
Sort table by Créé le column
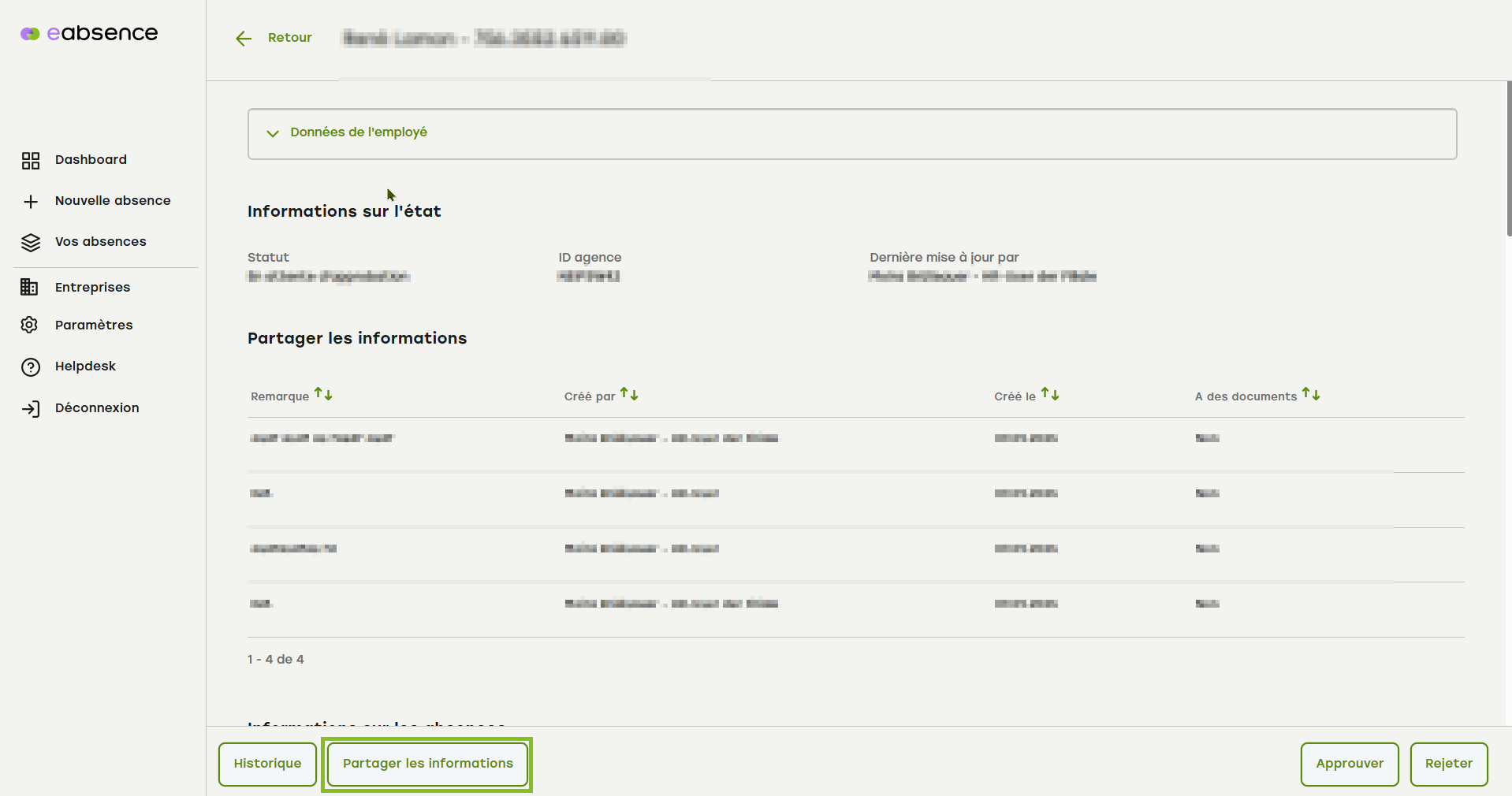(x=1050, y=394)
